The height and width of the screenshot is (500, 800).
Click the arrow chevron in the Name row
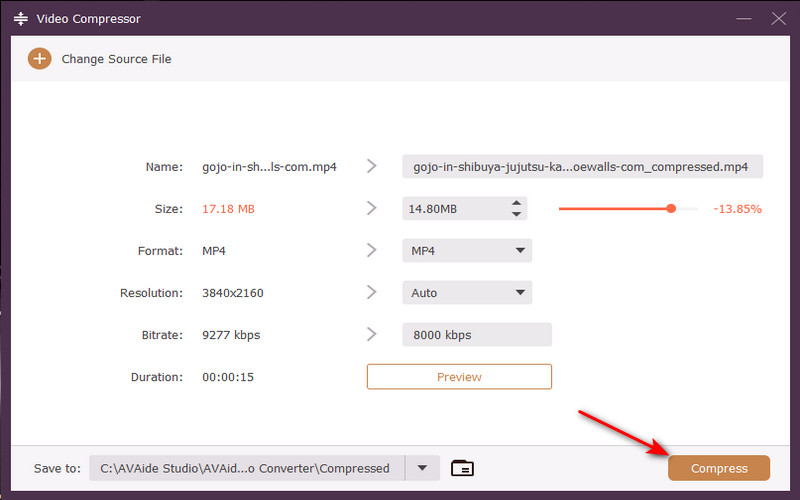(371, 166)
